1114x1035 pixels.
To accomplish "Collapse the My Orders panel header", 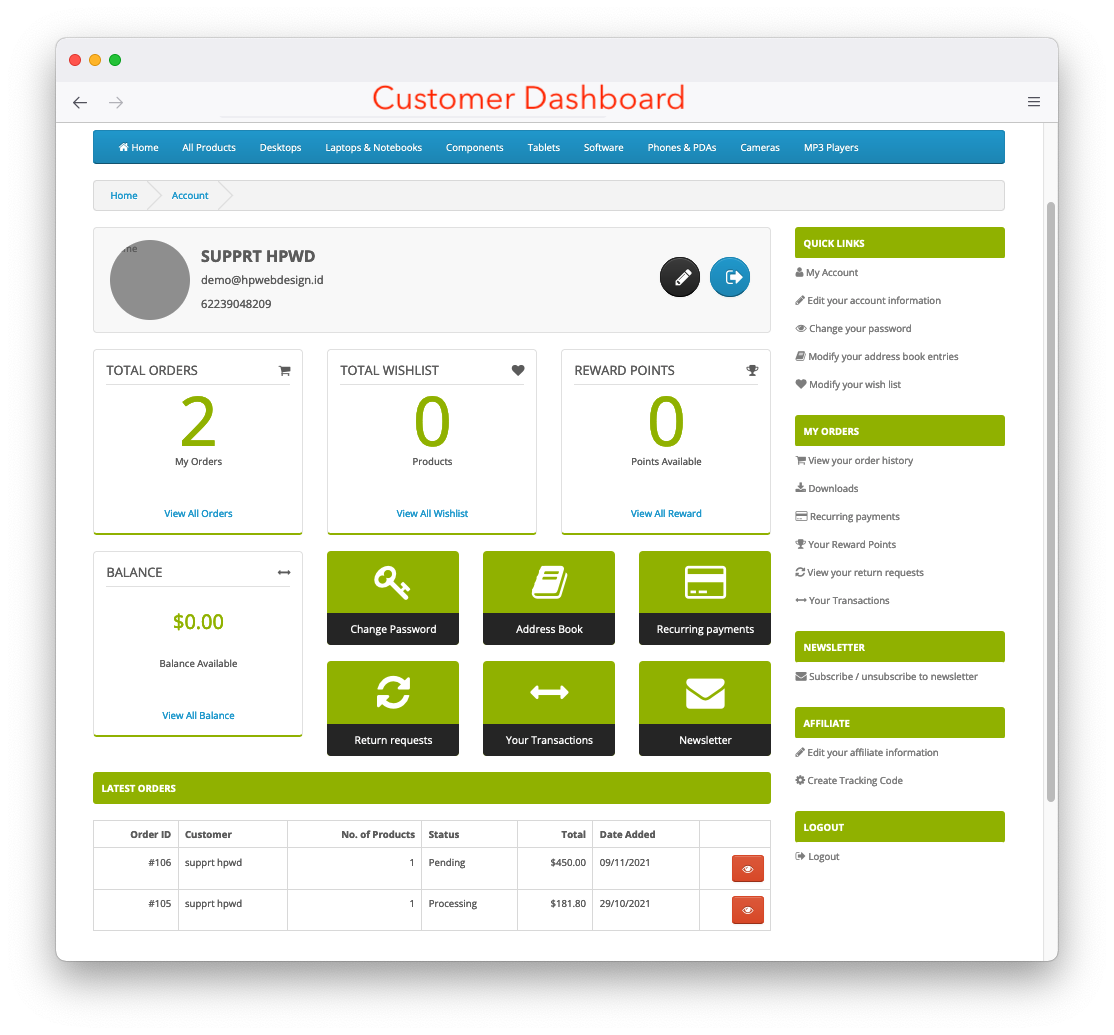I will point(898,430).
